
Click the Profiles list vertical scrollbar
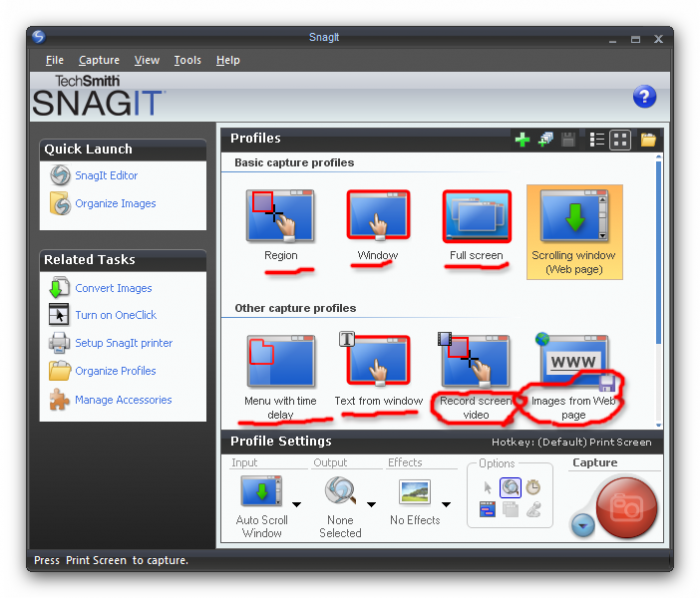click(658, 252)
